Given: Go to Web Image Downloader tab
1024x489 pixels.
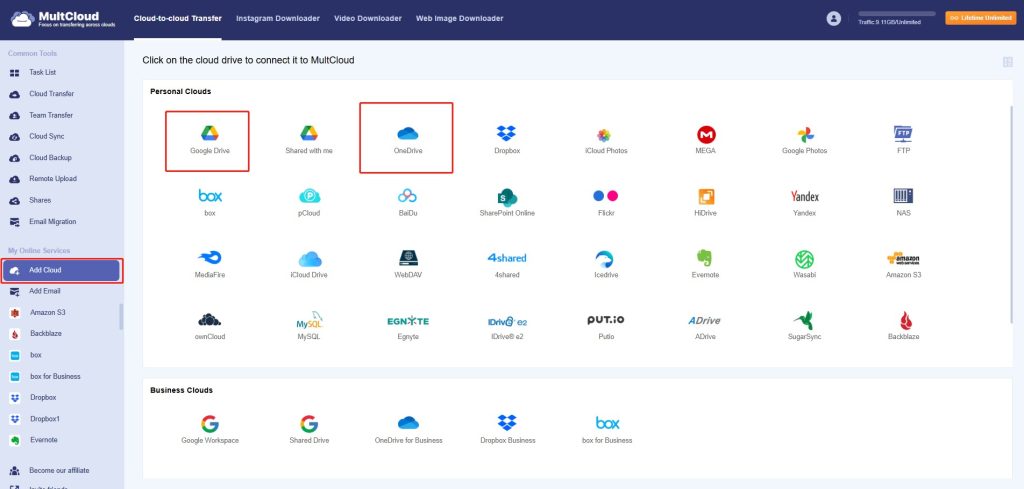Looking at the screenshot, I should tap(460, 19).
